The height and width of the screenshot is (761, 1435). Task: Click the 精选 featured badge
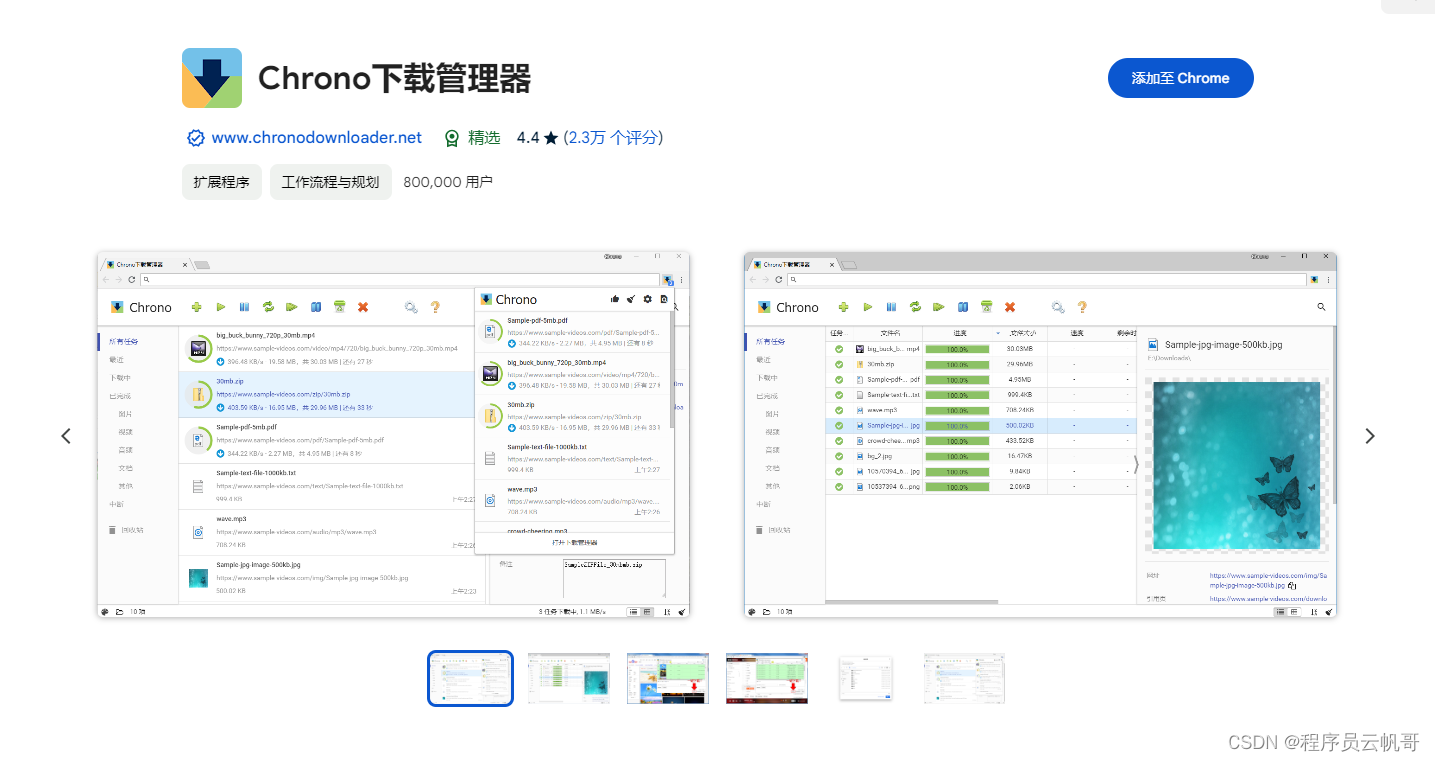[x=472, y=138]
